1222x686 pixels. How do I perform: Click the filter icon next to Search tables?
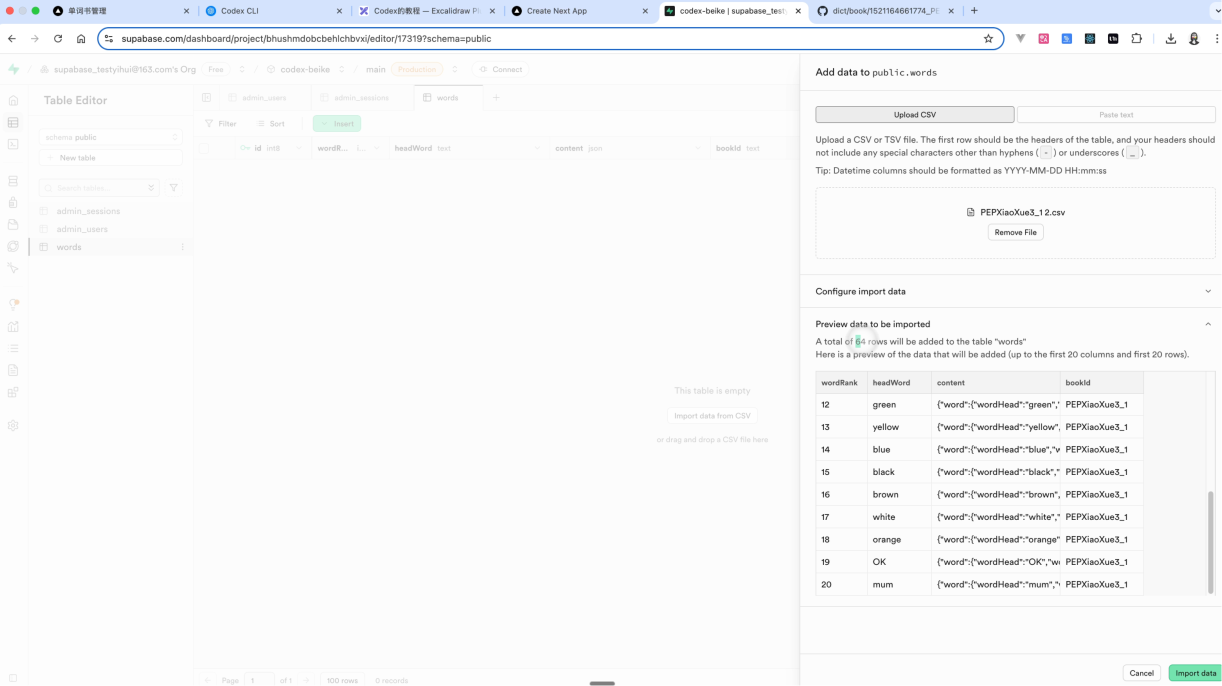pyautogui.click(x=173, y=188)
